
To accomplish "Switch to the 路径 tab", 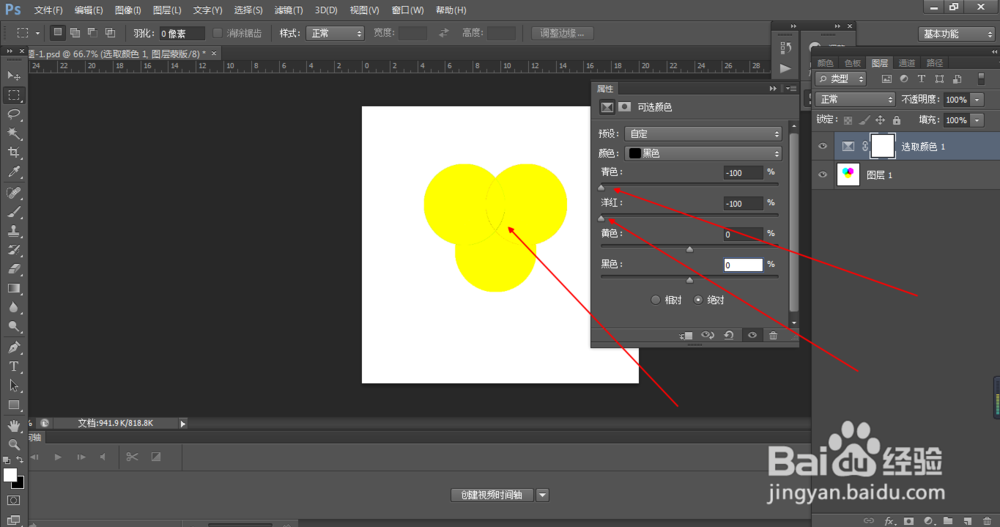I will [x=934, y=63].
